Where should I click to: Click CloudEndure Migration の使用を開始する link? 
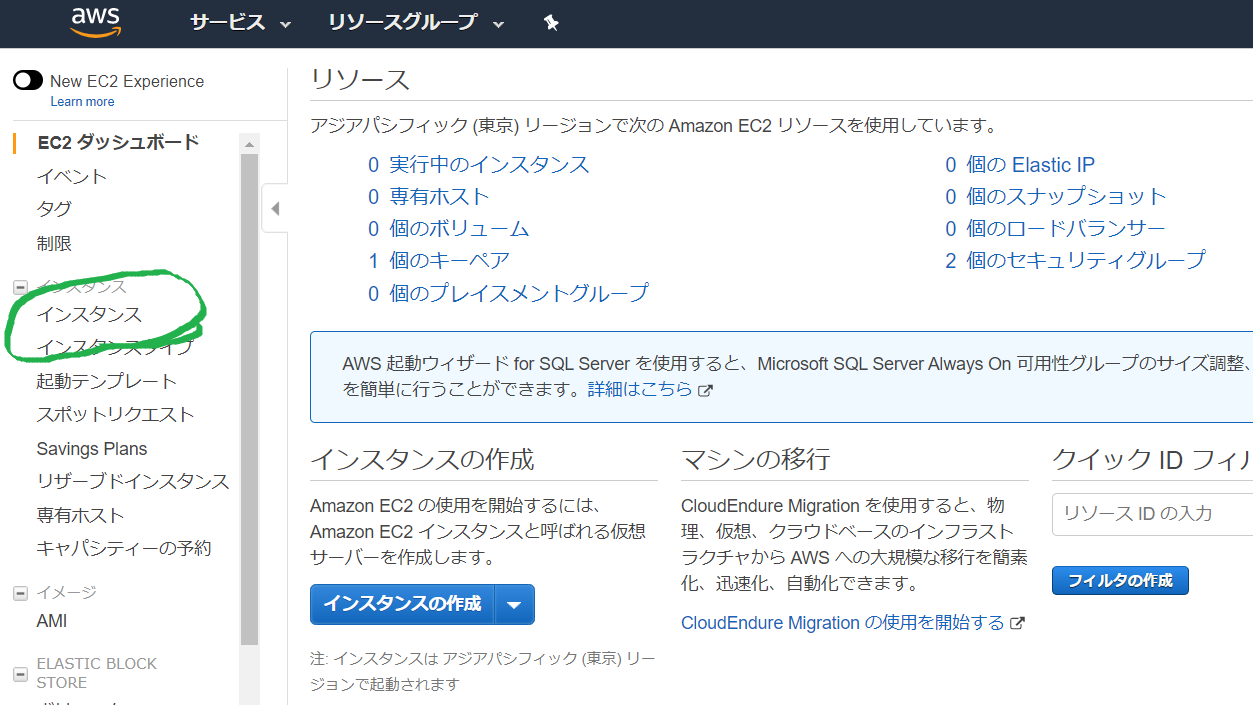842,623
